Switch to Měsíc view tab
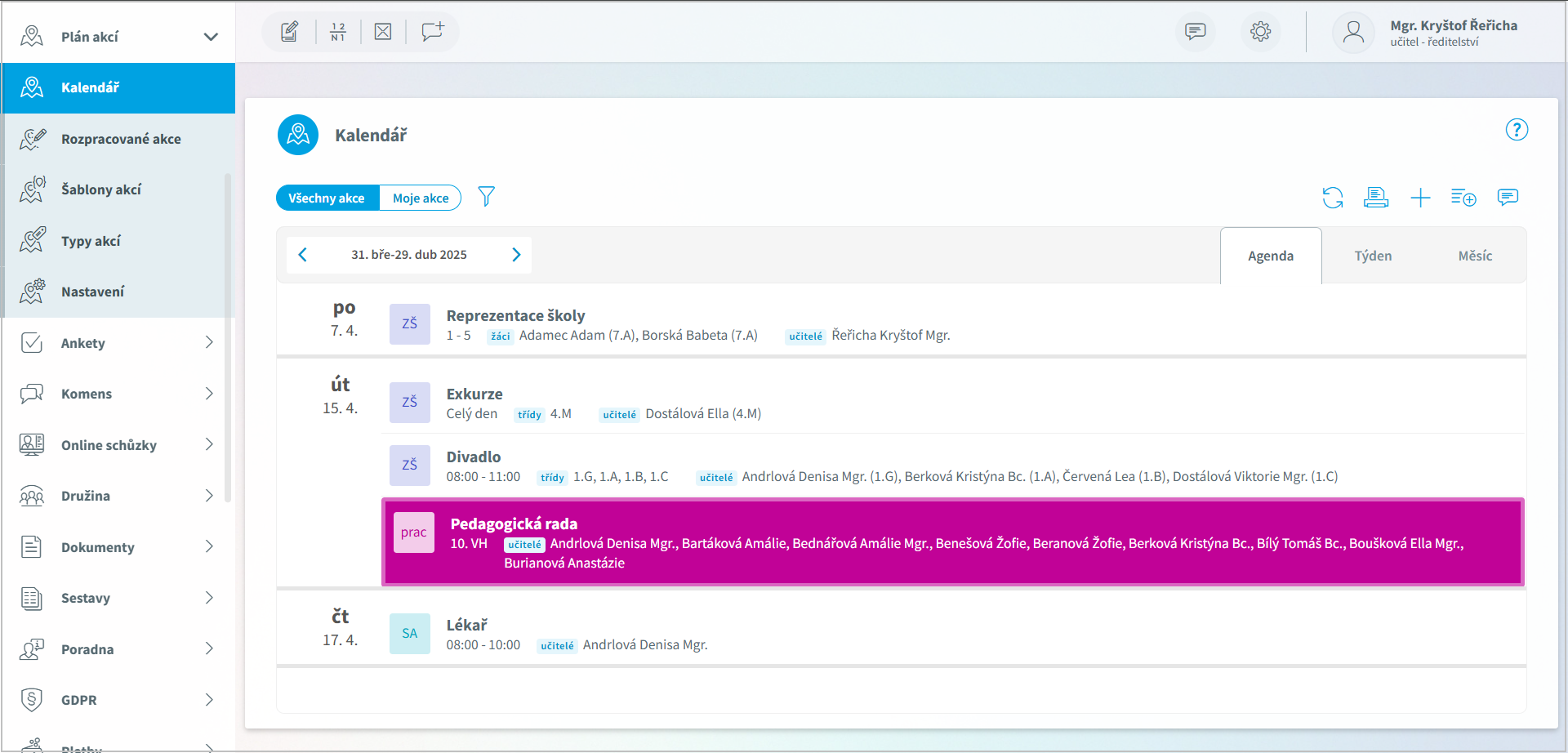Image resolution: width=1568 pixels, height=753 pixels. click(x=1475, y=256)
